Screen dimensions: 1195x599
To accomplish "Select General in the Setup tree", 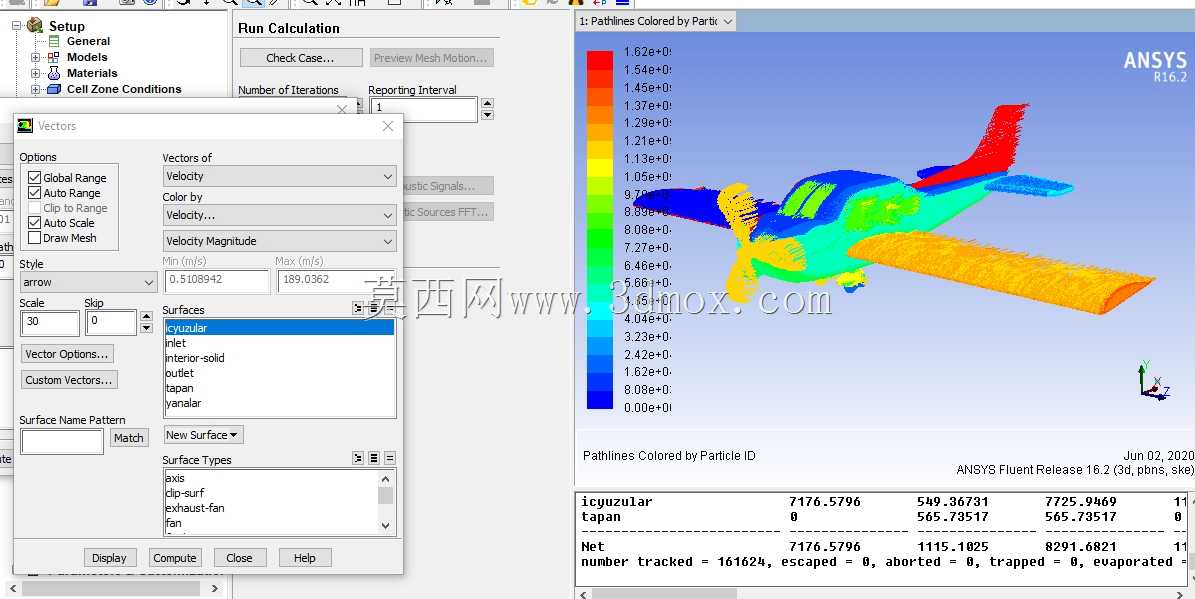I will pyautogui.click(x=88, y=41).
